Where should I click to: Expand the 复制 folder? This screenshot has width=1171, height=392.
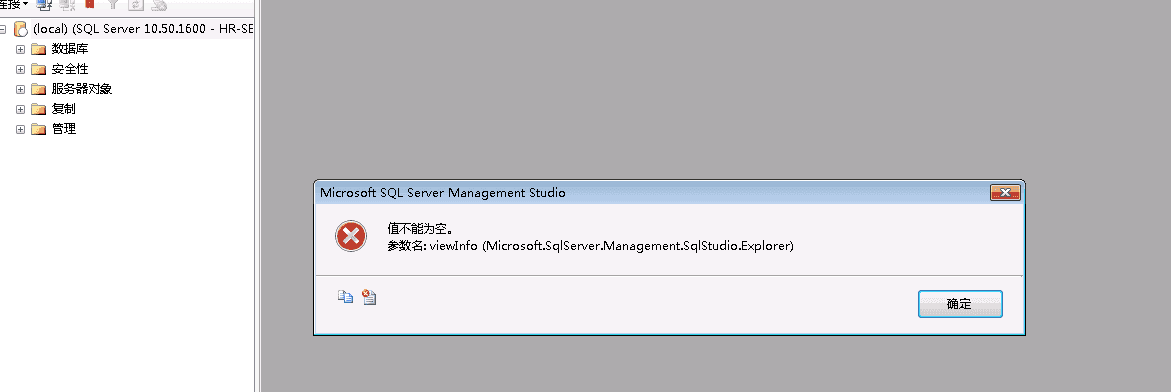tap(20, 109)
